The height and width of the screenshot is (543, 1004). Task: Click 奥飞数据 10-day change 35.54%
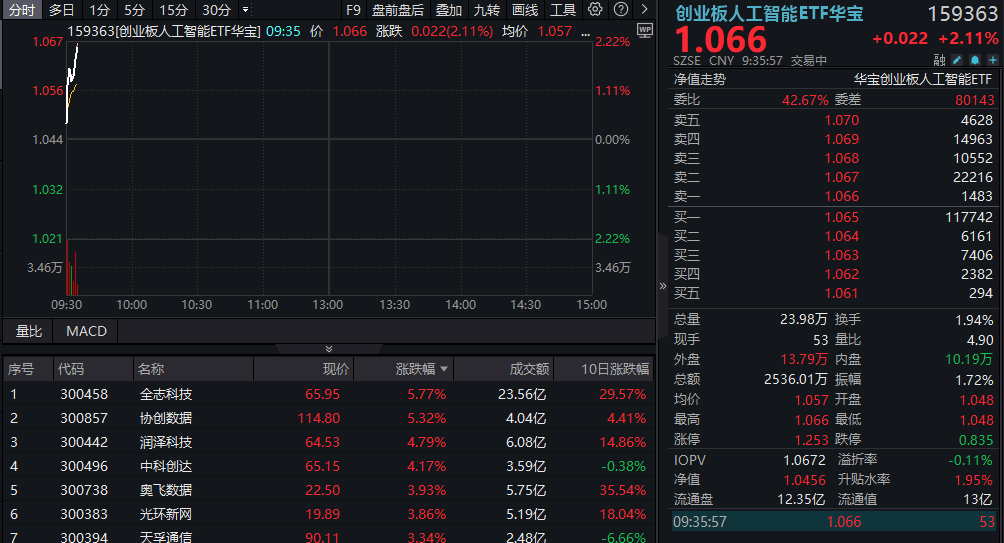pyautogui.click(x=622, y=490)
